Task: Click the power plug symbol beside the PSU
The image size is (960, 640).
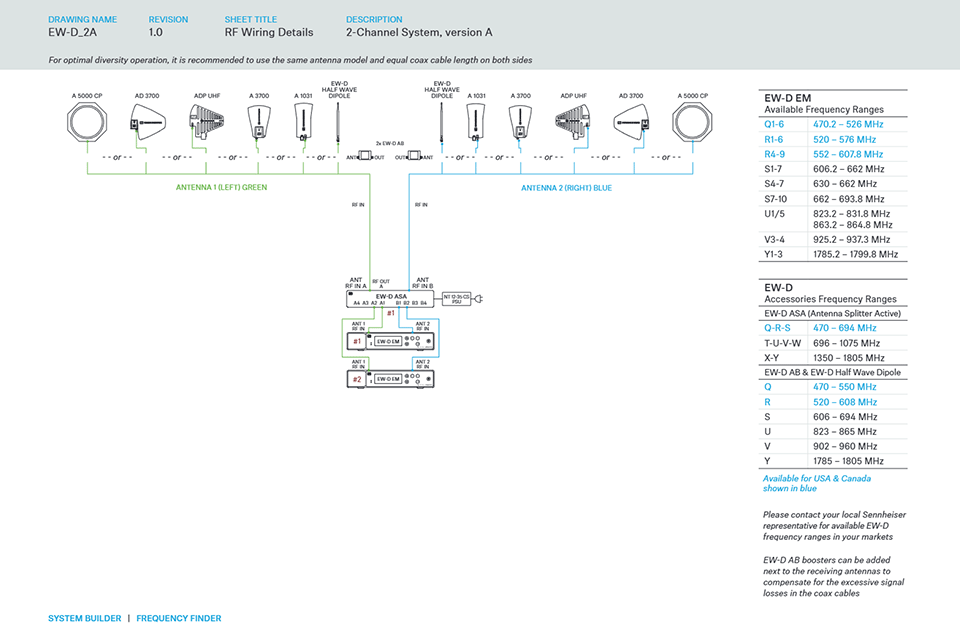Action: (x=479, y=299)
